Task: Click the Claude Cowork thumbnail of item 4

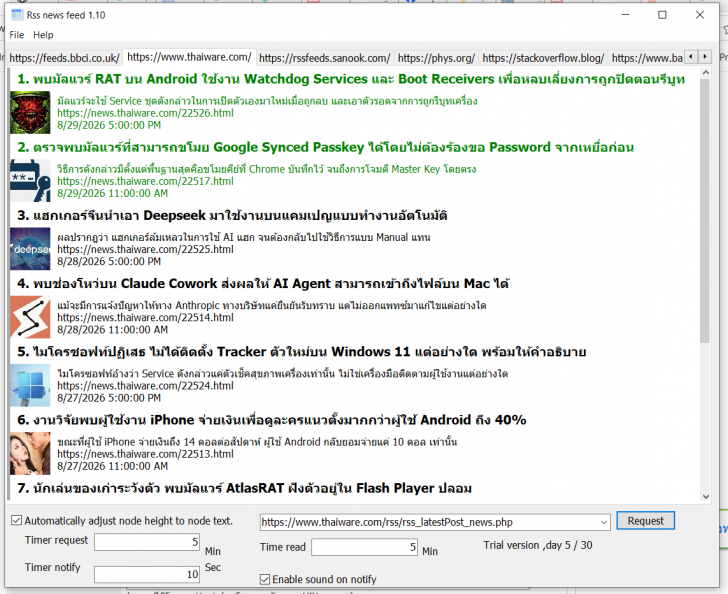Action: (30, 317)
